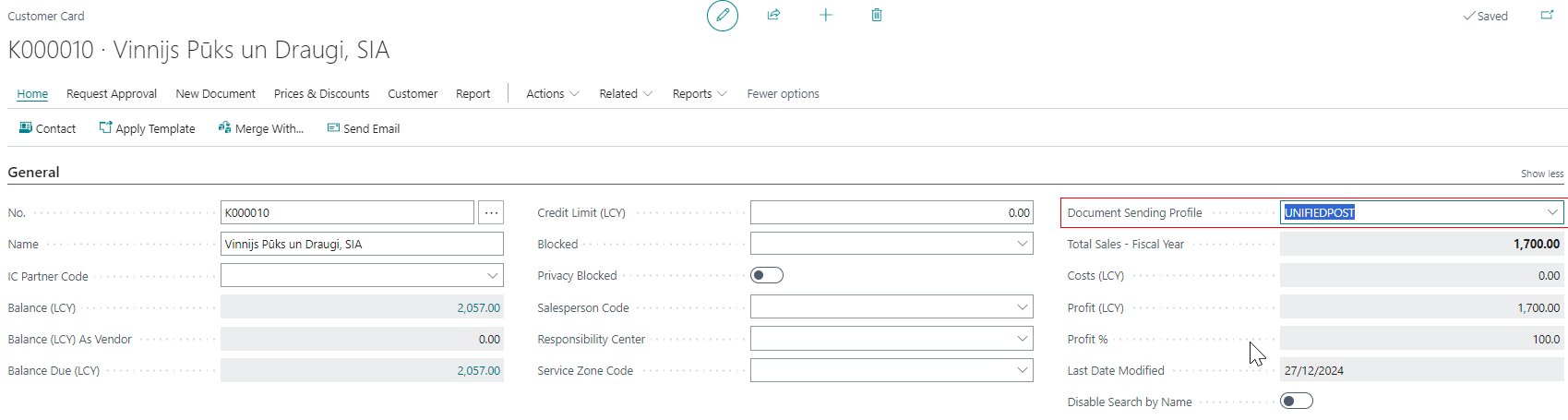Image resolution: width=1568 pixels, height=420 pixels.
Task: Open the Prices & Discounts tab
Action: (321, 93)
